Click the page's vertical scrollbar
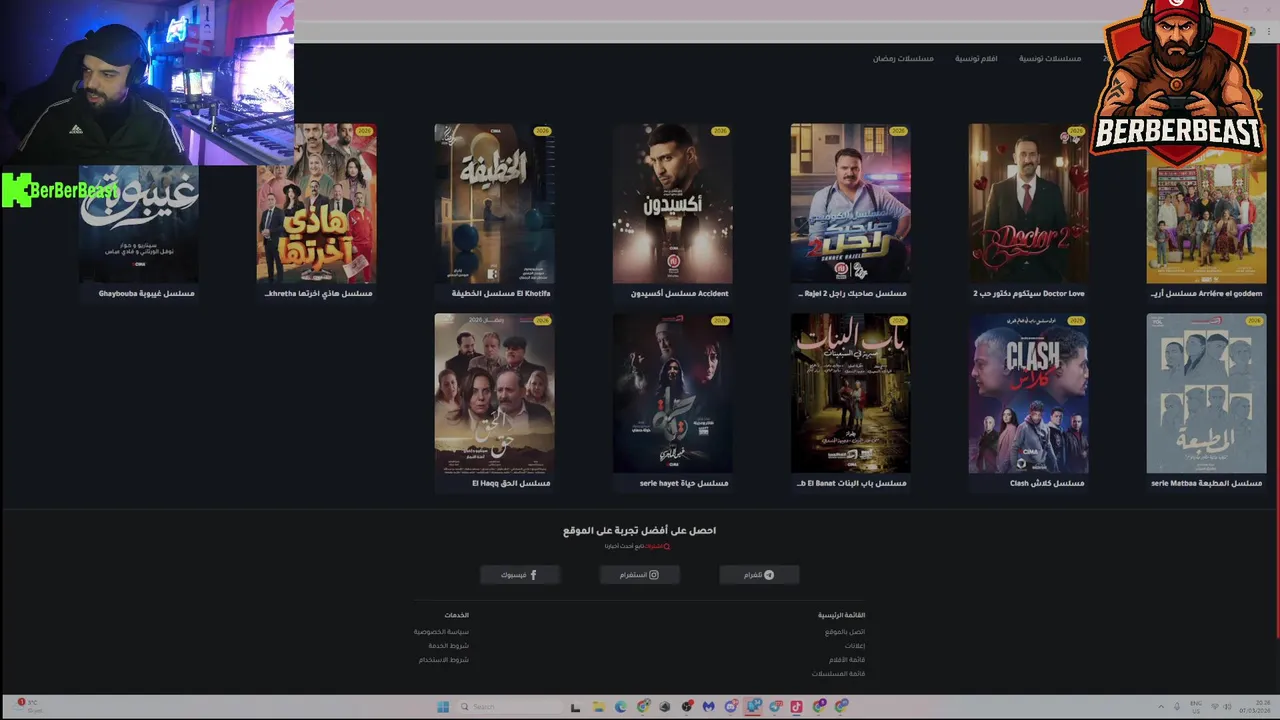 [1276, 340]
